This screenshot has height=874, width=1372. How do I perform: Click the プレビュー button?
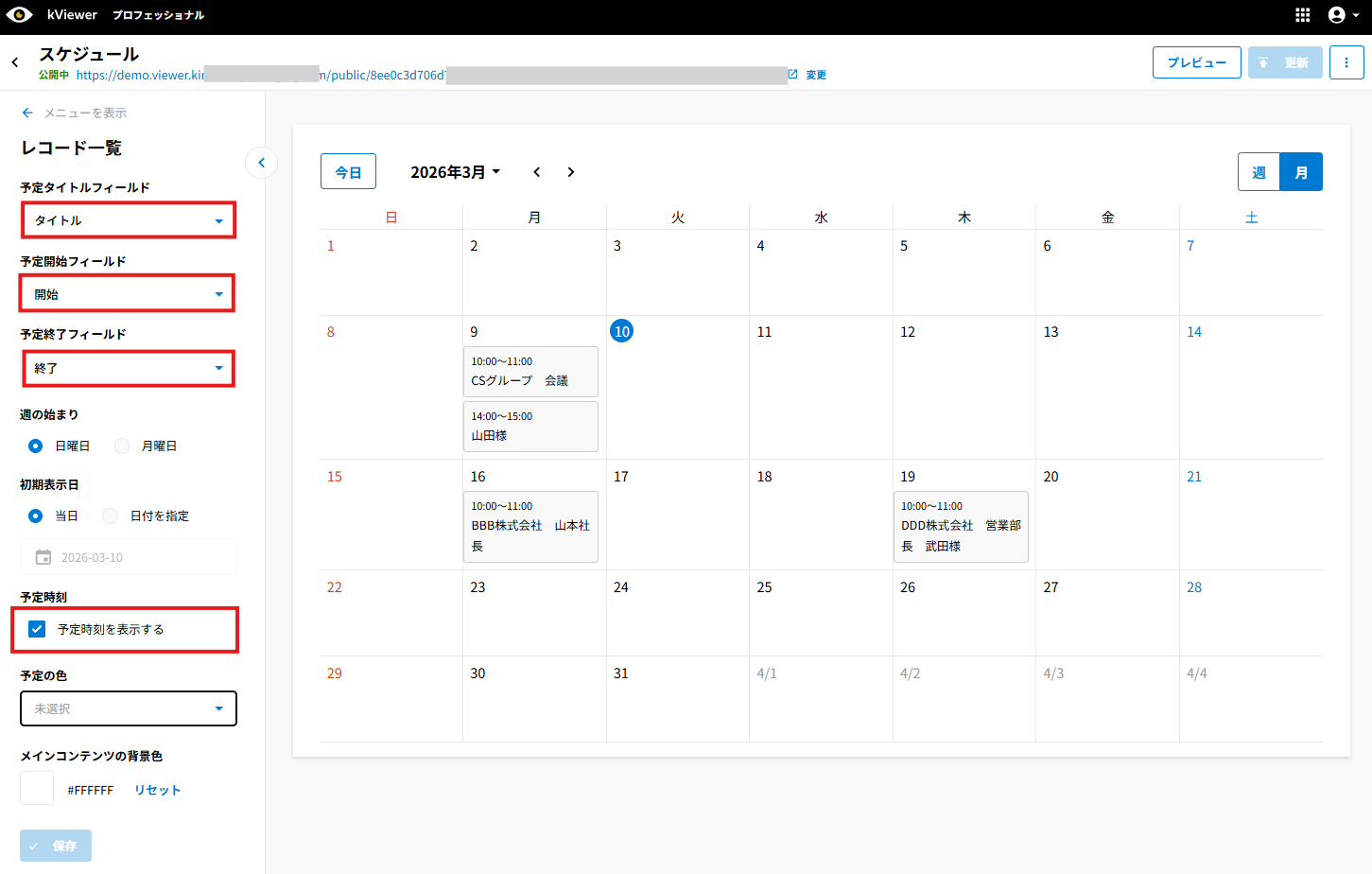1196,62
